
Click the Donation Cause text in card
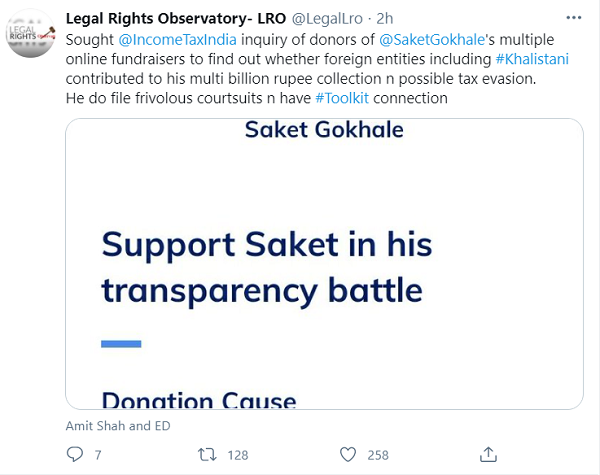click(x=199, y=400)
